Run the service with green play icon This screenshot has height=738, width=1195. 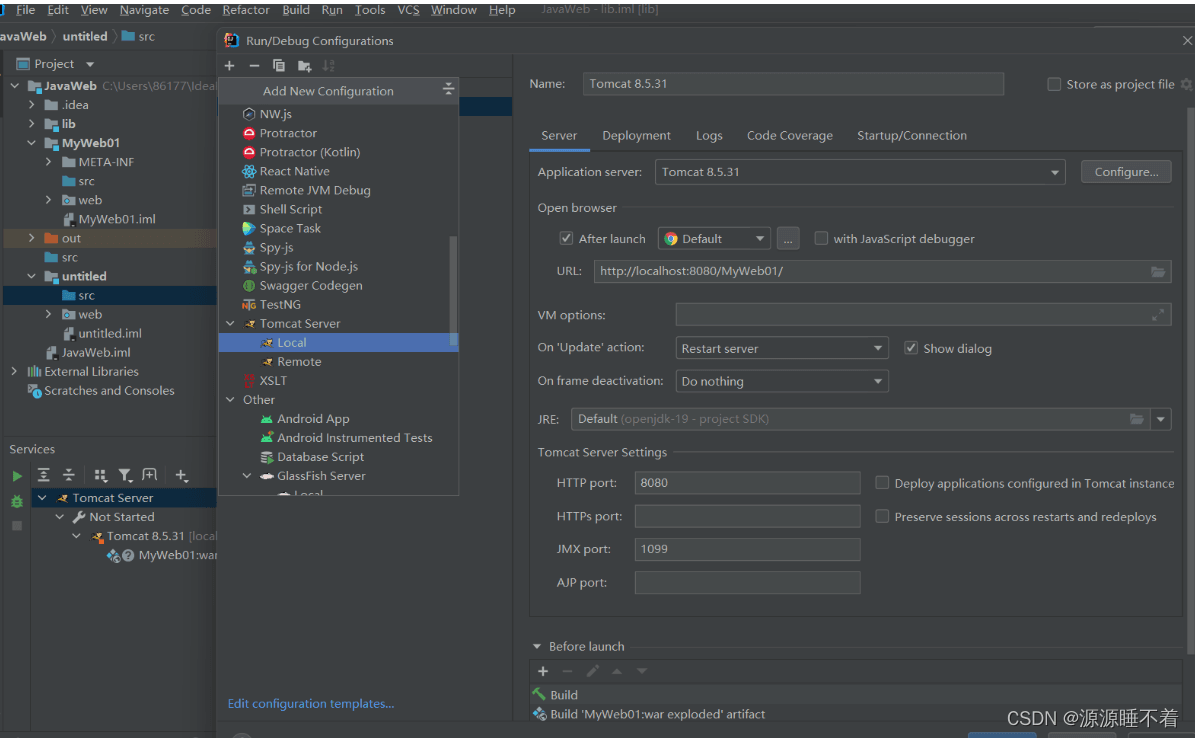17,476
